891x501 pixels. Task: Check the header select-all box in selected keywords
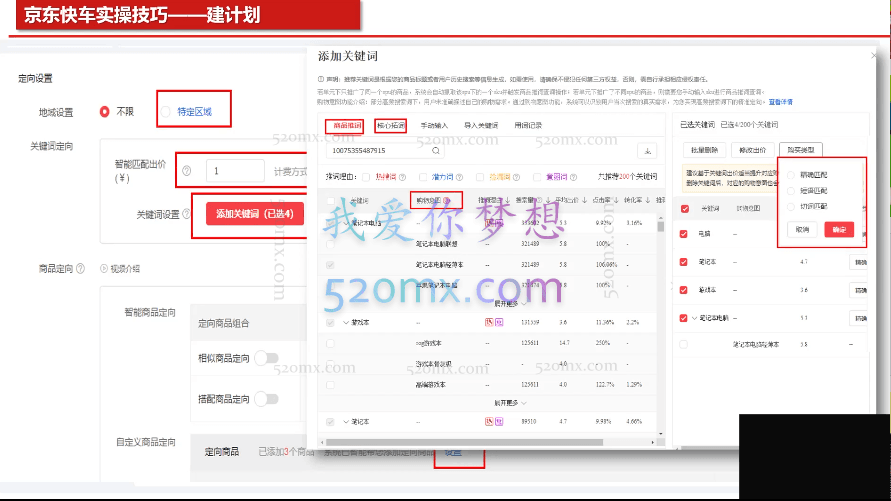pos(685,208)
